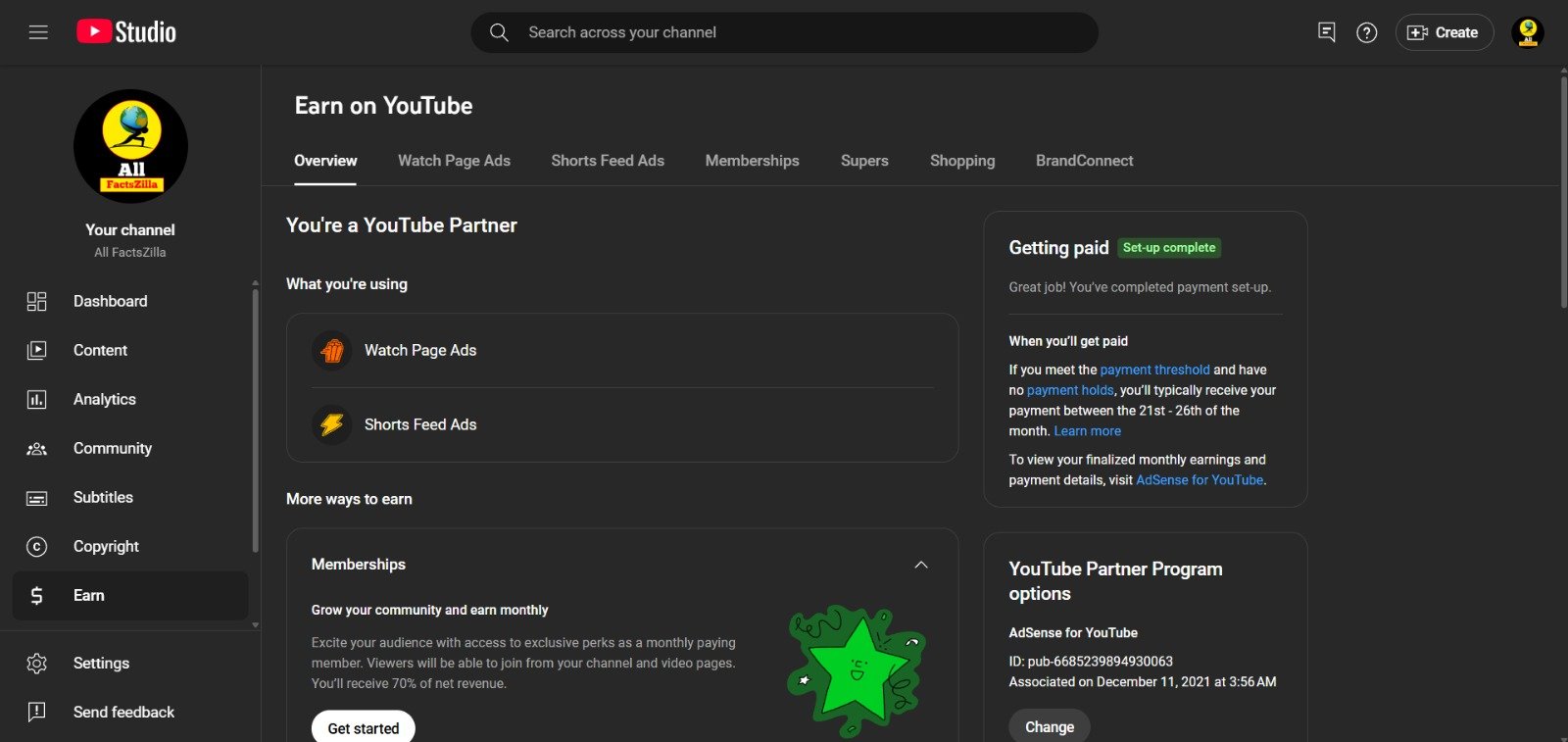This screenshot has width=1568, height=742.
Task: Open the comments feedback icon in header
Action: pyautogui.click(x=1326, y=32)
